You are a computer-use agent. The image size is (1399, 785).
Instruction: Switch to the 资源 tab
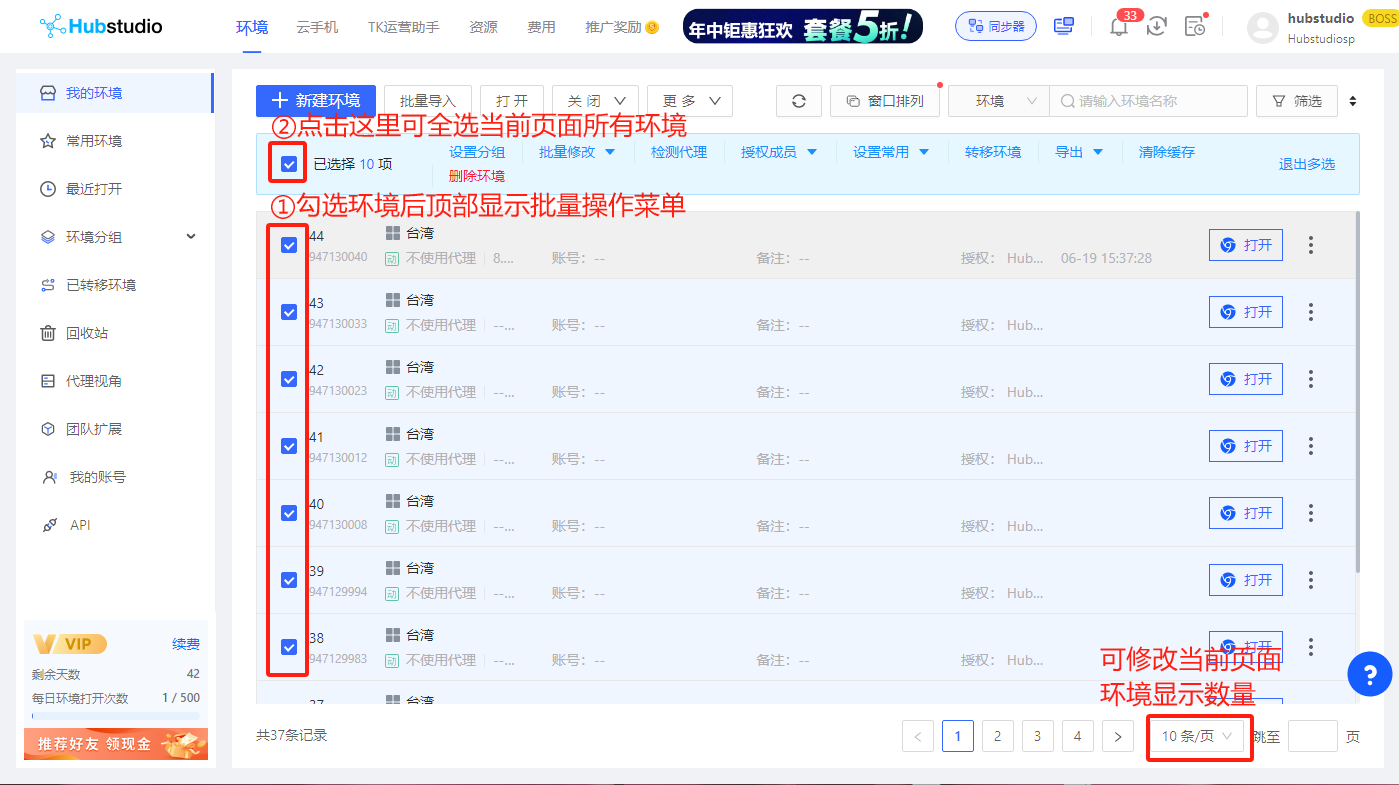(x=483, y=27)
